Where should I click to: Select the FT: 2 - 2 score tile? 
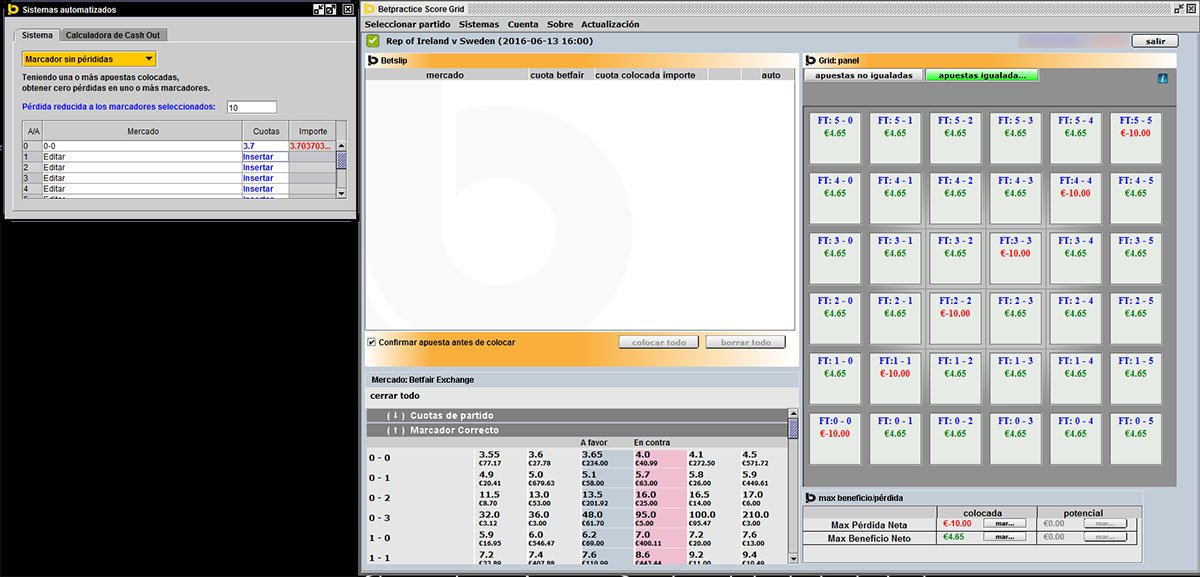point(955,316)
